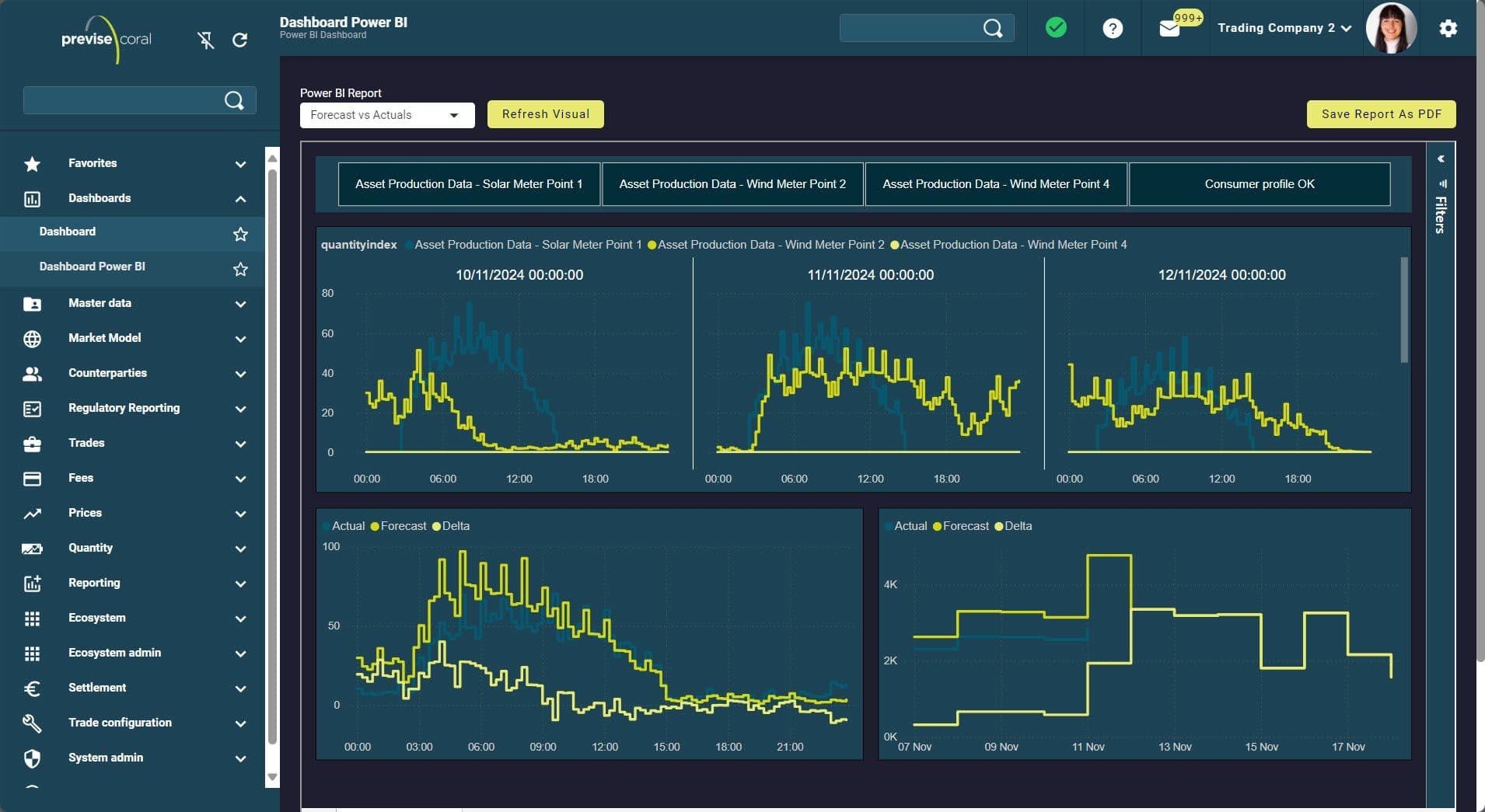
Task: Click the sidebar search input field
Action: pyautogui.click(x=124, y=100)
